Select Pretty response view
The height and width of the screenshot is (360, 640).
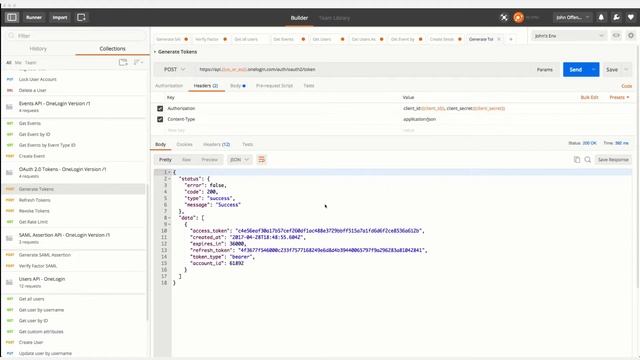pos(165,160)
